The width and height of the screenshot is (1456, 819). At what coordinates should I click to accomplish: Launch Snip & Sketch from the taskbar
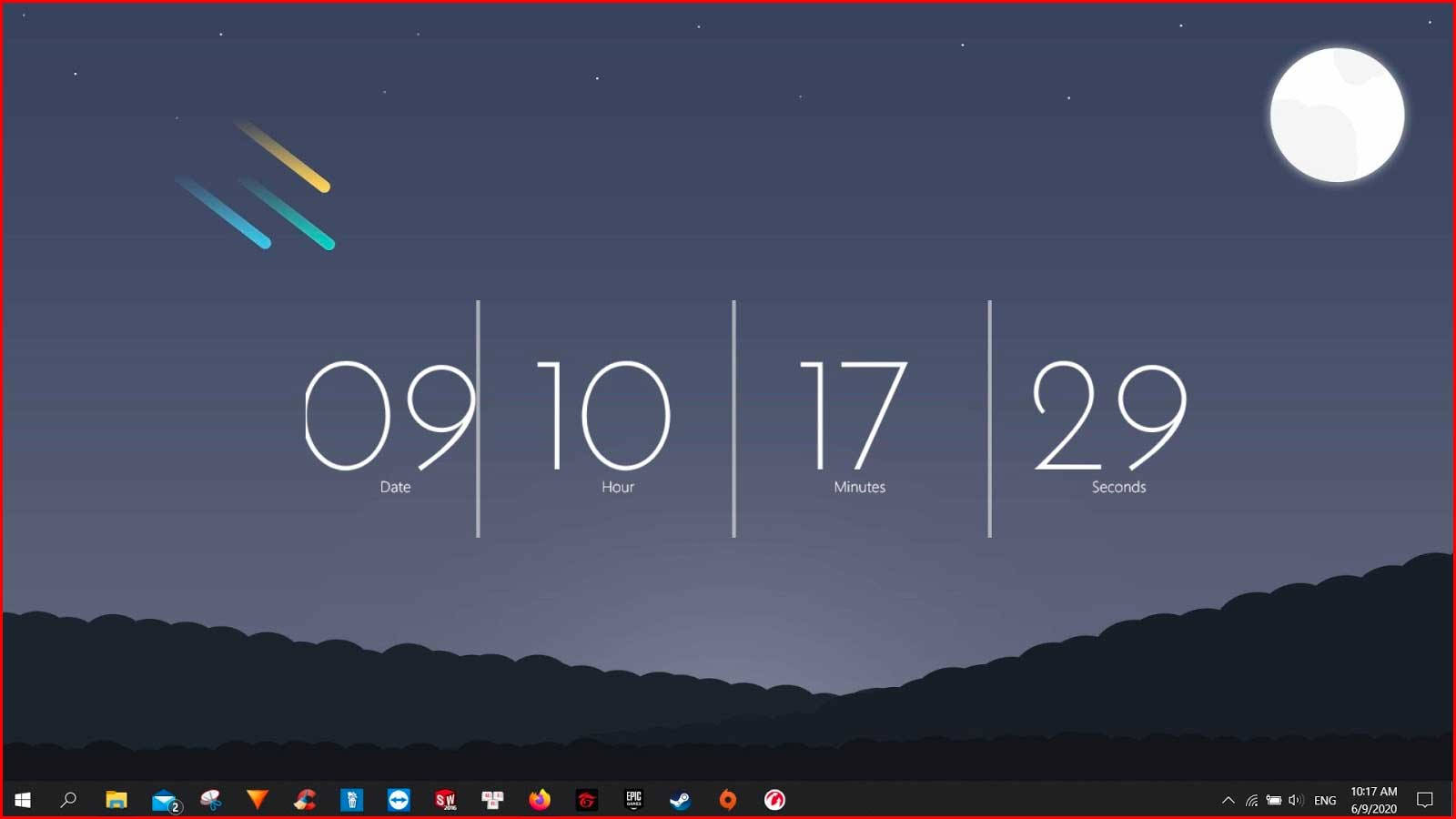(x=211, y=800)
